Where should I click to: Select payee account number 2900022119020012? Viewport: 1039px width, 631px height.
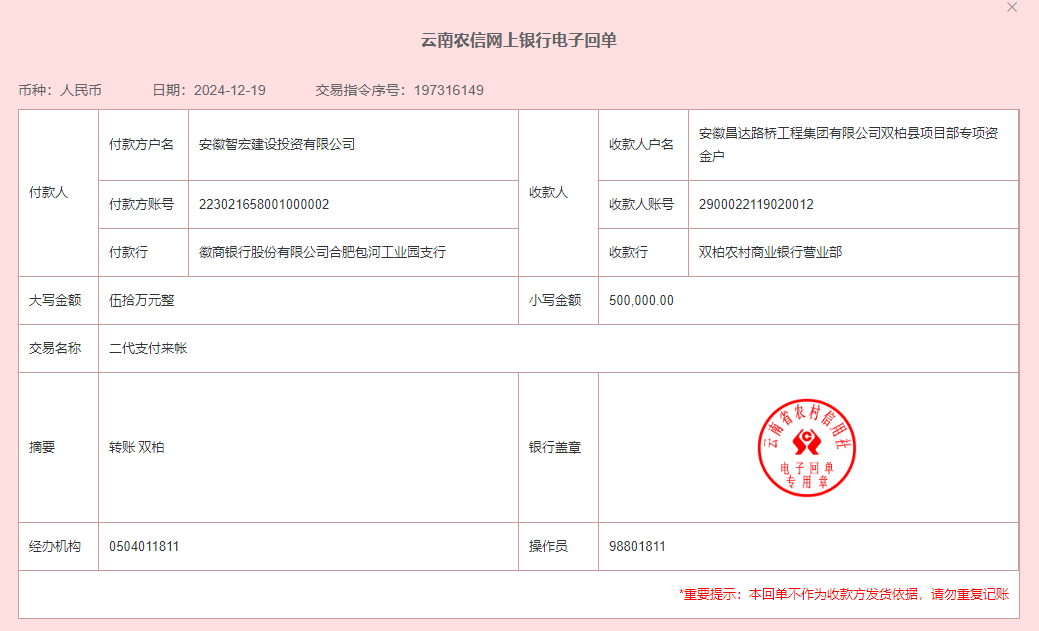click(756, 205)
